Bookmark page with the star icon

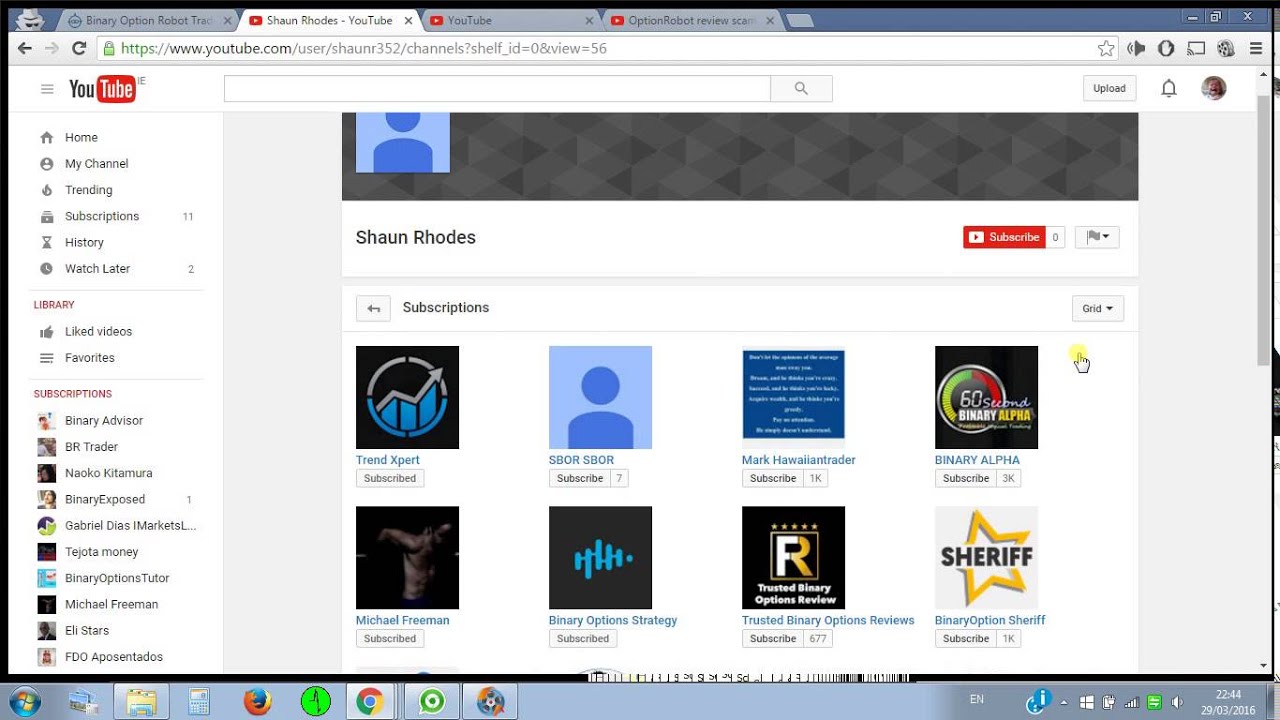1105,48
